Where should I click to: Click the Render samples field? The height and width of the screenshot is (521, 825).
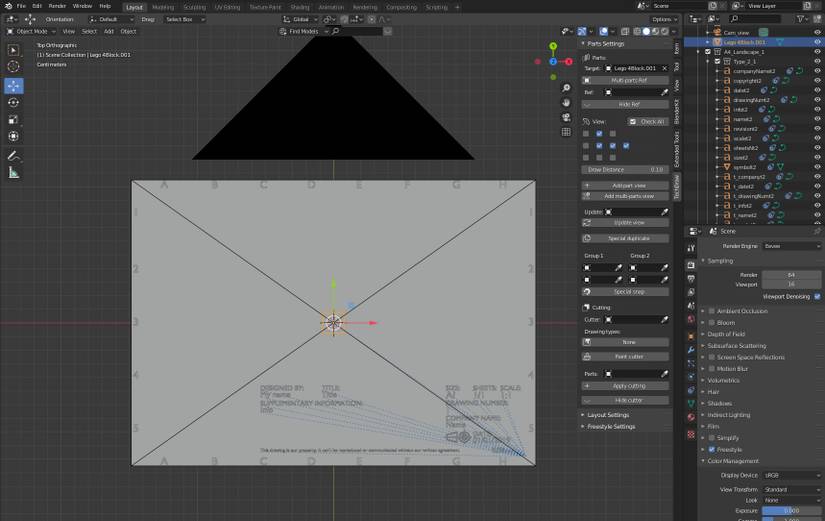(x=791, y=274)
